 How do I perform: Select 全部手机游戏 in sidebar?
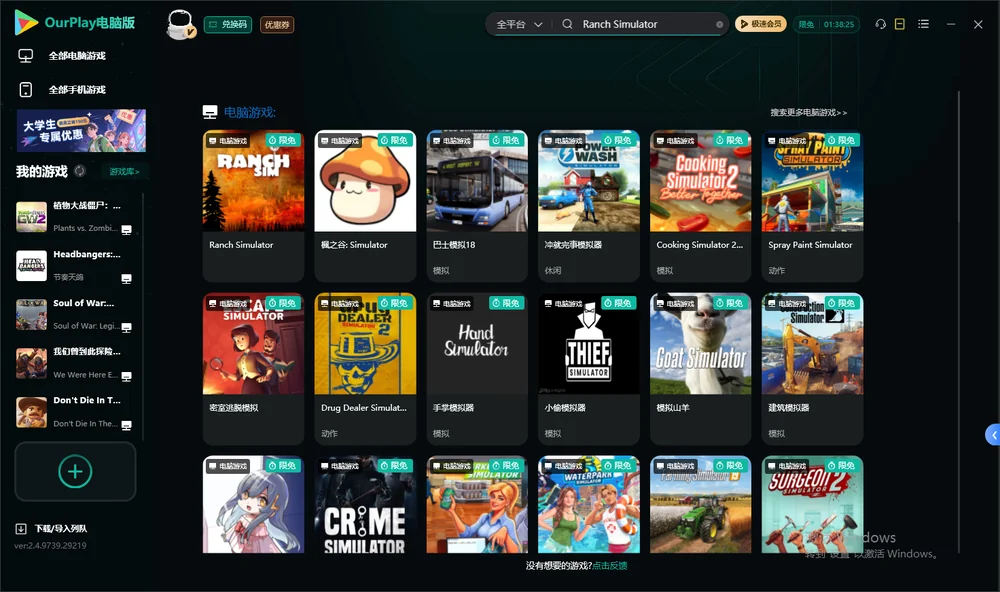(77, 89)
